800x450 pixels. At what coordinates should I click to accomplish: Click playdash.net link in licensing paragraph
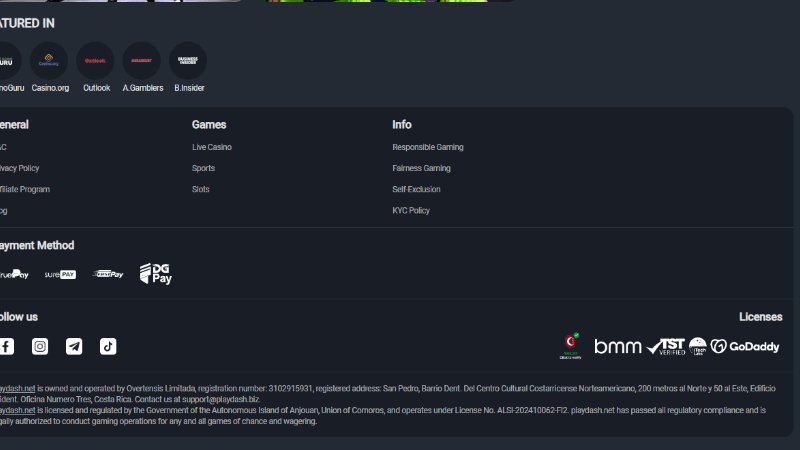17,410
